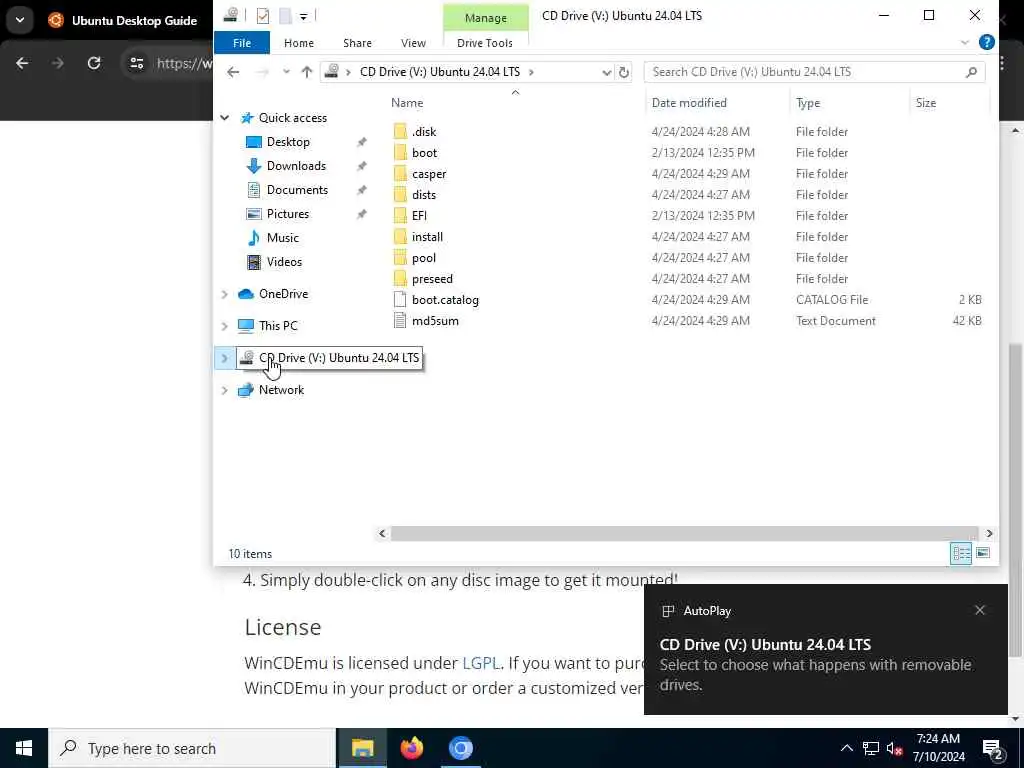Open the Share ribbon tab
The height and width of the screenshot is (768, 1024).
[357, 43]
